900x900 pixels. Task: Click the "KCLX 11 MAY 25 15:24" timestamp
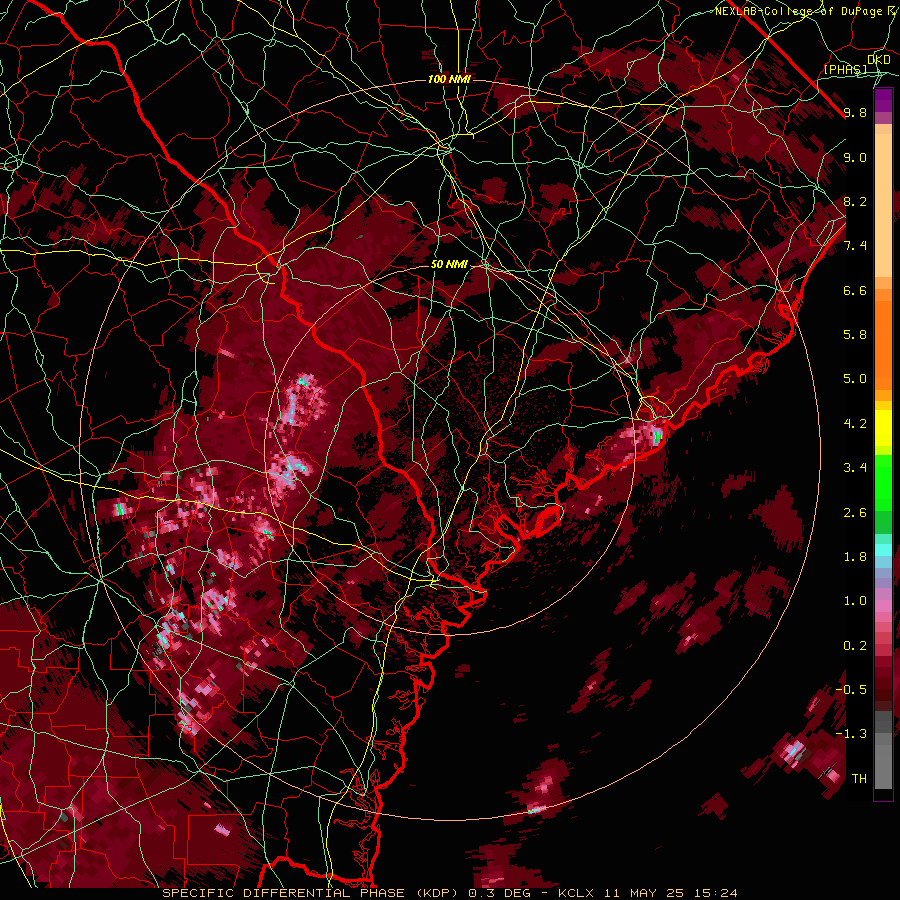pyautogui.click(x=647, y=893)
